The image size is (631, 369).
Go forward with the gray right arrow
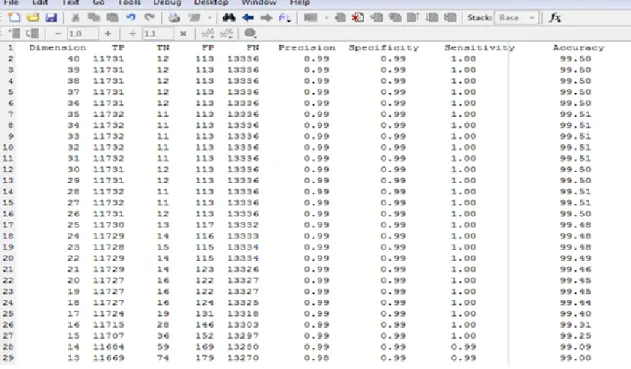click(x=266, y=17)
